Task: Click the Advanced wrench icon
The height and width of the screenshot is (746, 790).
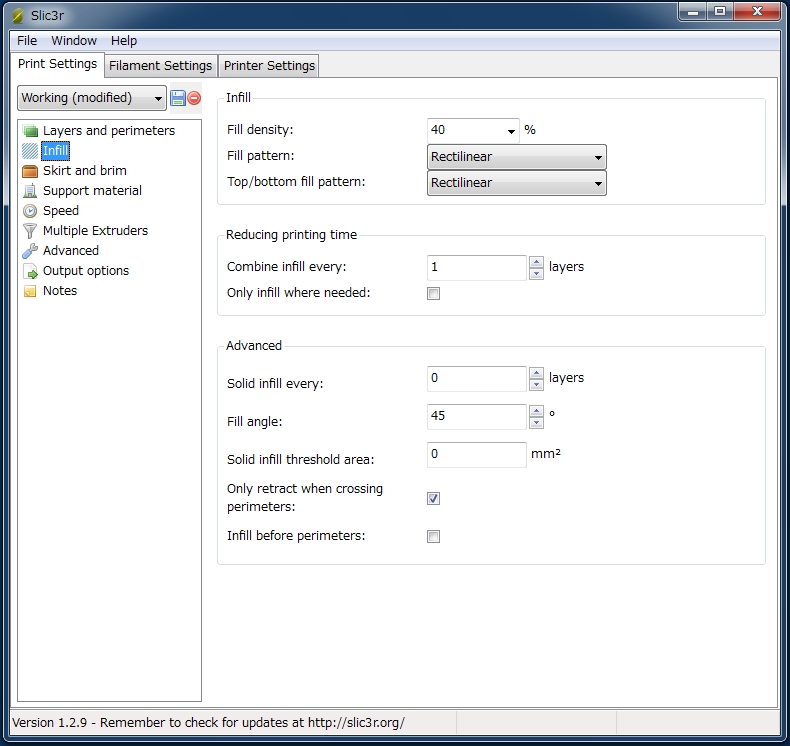Action: pyautogui.click(x=30, y=251)
